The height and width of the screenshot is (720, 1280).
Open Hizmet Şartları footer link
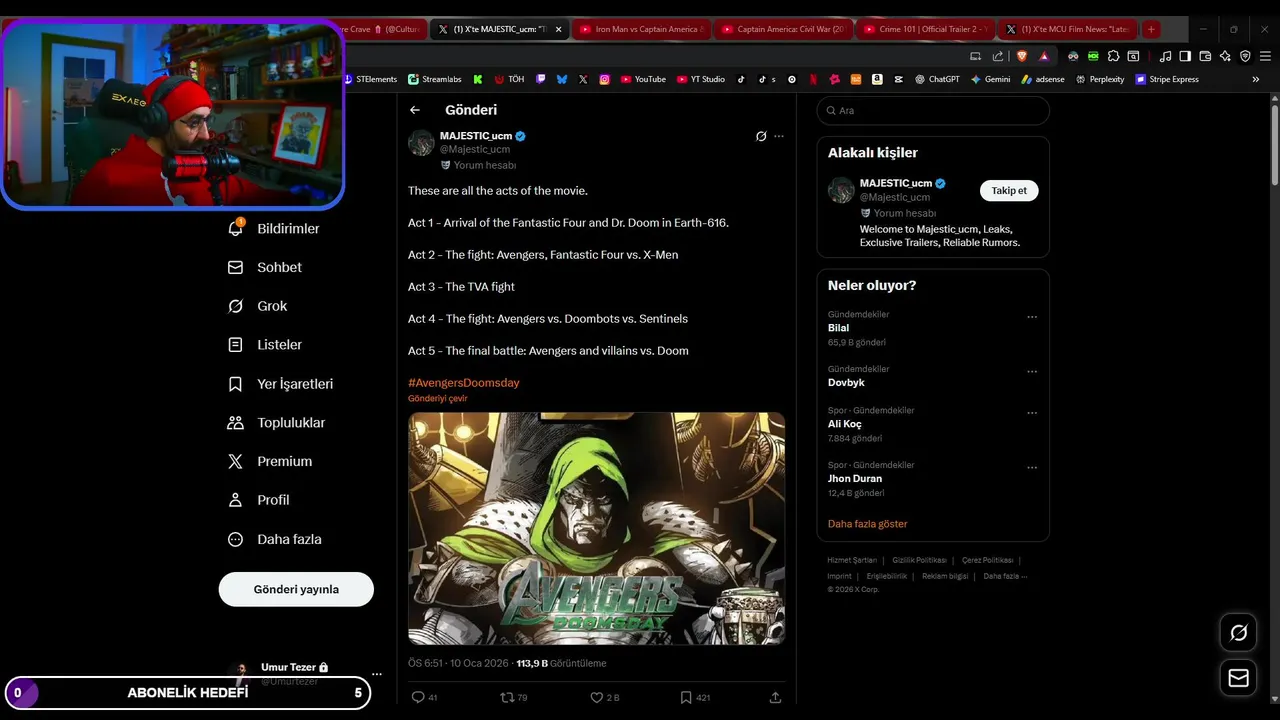click(852, 560)
